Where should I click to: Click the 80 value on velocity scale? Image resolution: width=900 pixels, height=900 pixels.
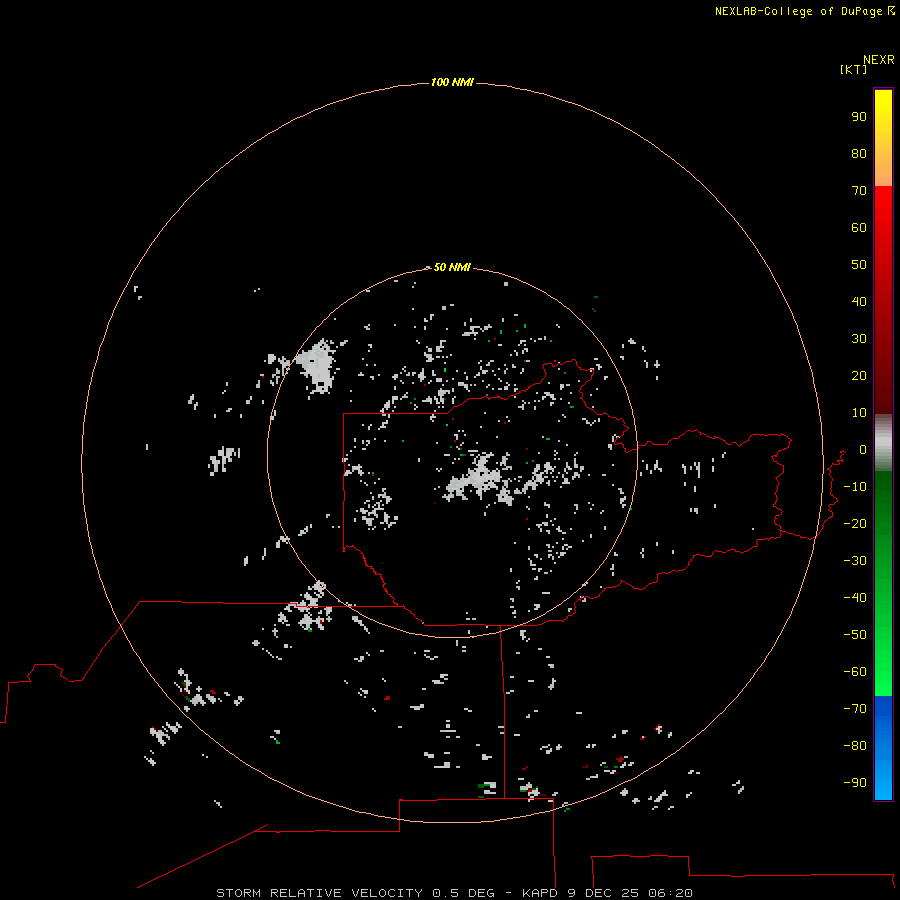point(859,153)
